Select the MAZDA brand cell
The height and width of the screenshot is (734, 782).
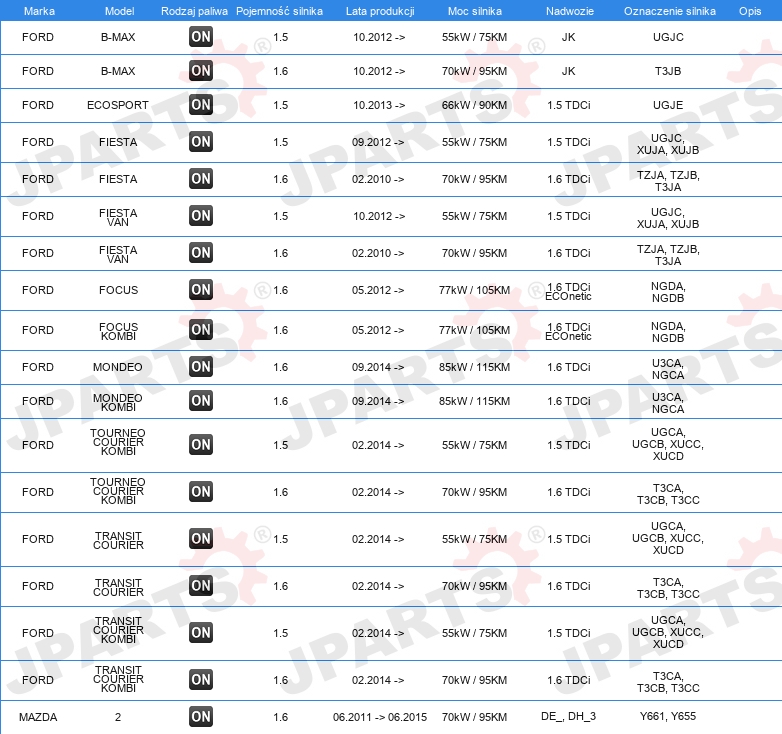(38, 717)
